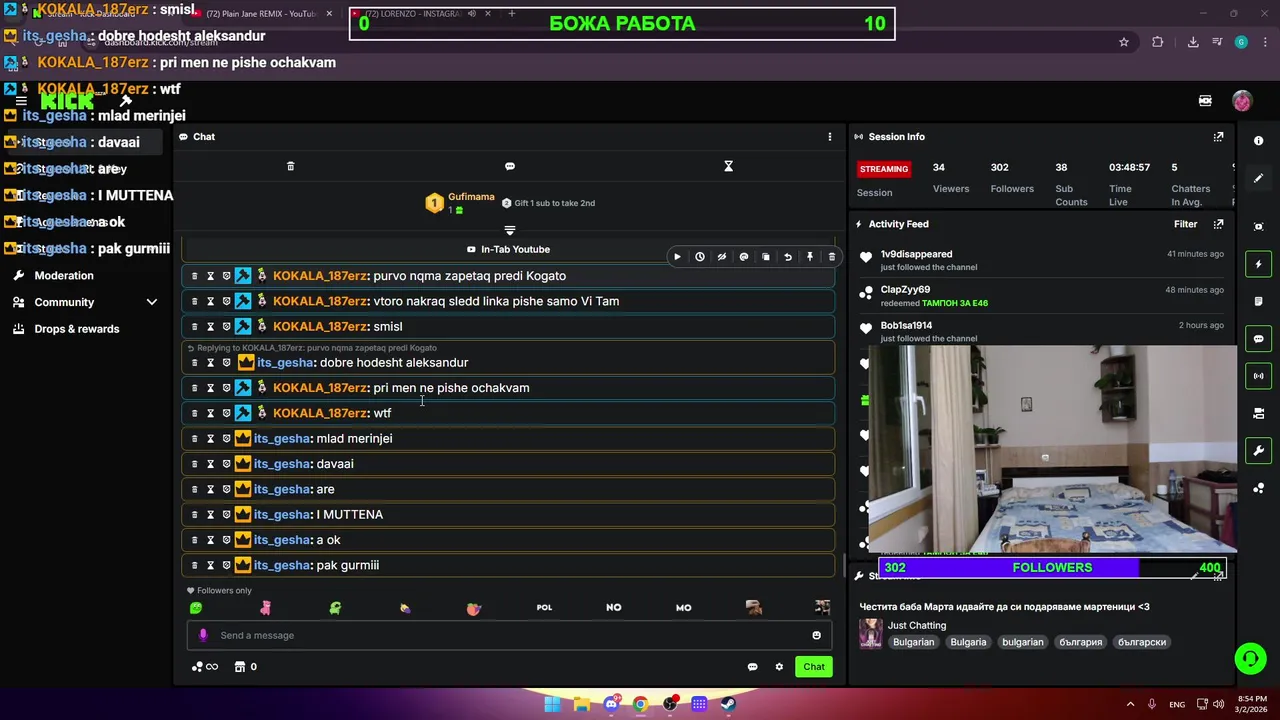This screenshot has height=720, width=1280.
Task: Open Drops & rewards in the left sidebar
Action: pyautogui.click(x=77, y=329)
